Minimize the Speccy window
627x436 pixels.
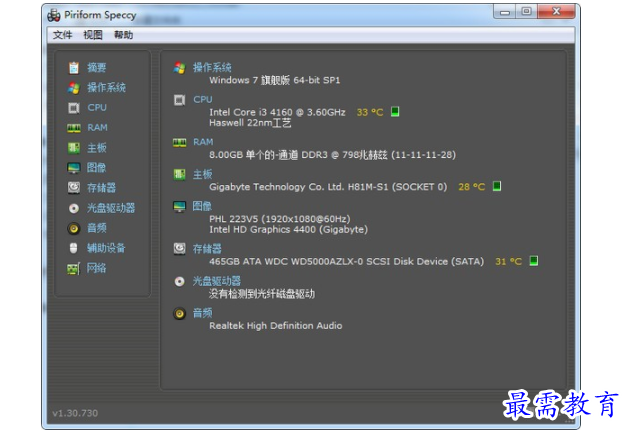click(505, 12)
